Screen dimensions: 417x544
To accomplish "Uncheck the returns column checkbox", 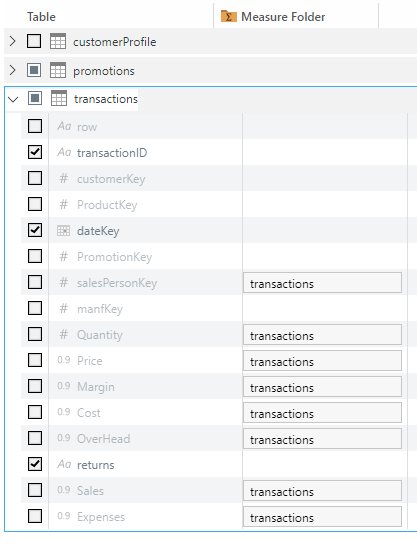I will tap(35, 464).
